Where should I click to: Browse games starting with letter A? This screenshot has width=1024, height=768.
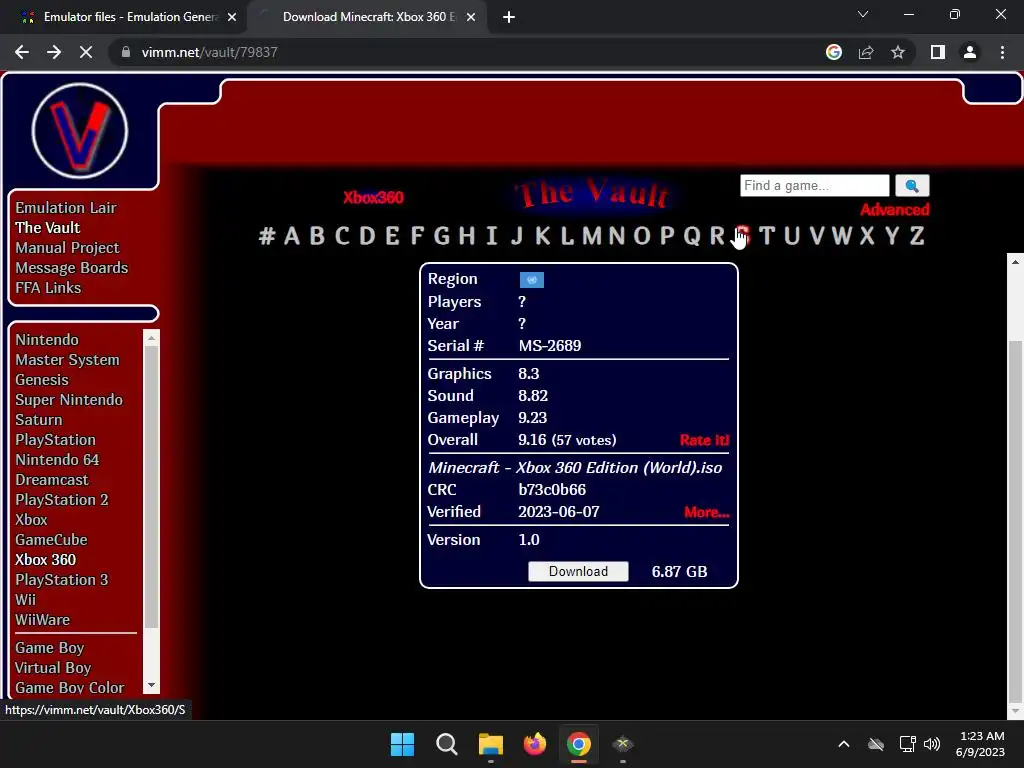[292, 236]
